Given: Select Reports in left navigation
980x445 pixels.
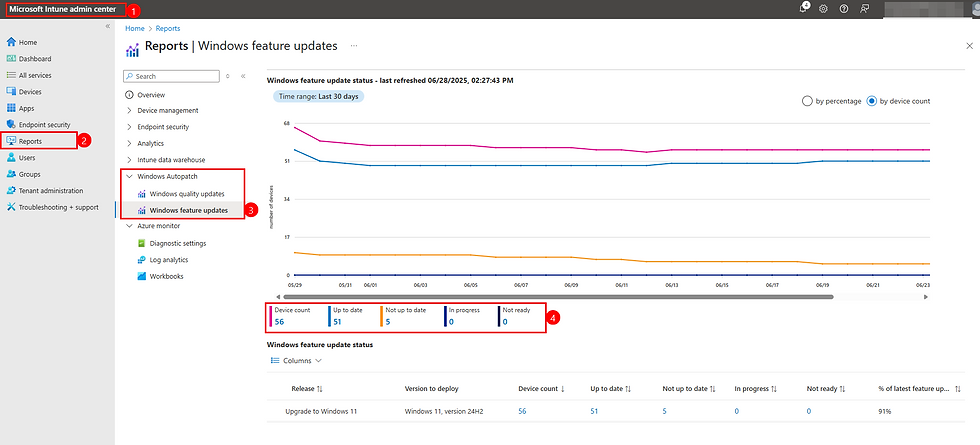Looking at the screenshot, I should pos(30,141).
